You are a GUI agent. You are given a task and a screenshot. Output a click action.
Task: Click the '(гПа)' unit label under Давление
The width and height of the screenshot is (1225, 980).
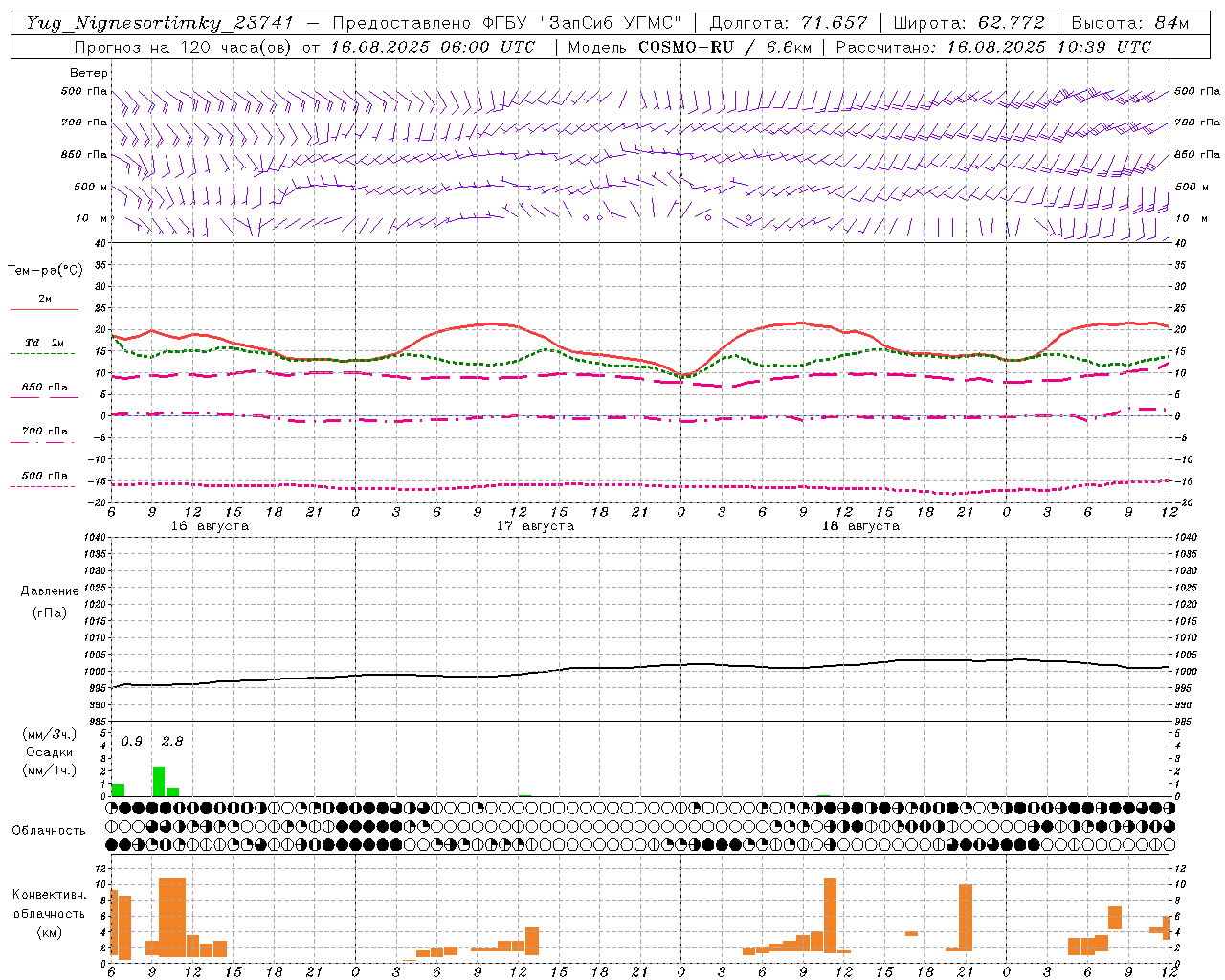click(50, 613)
